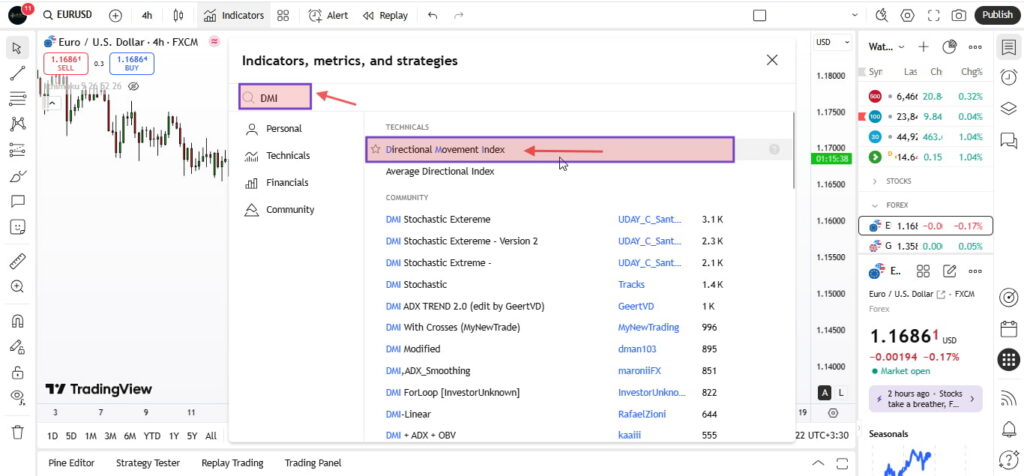Open quick search icon in toolbar
This screenshot has height=476, width=1024.
[882, 15]
